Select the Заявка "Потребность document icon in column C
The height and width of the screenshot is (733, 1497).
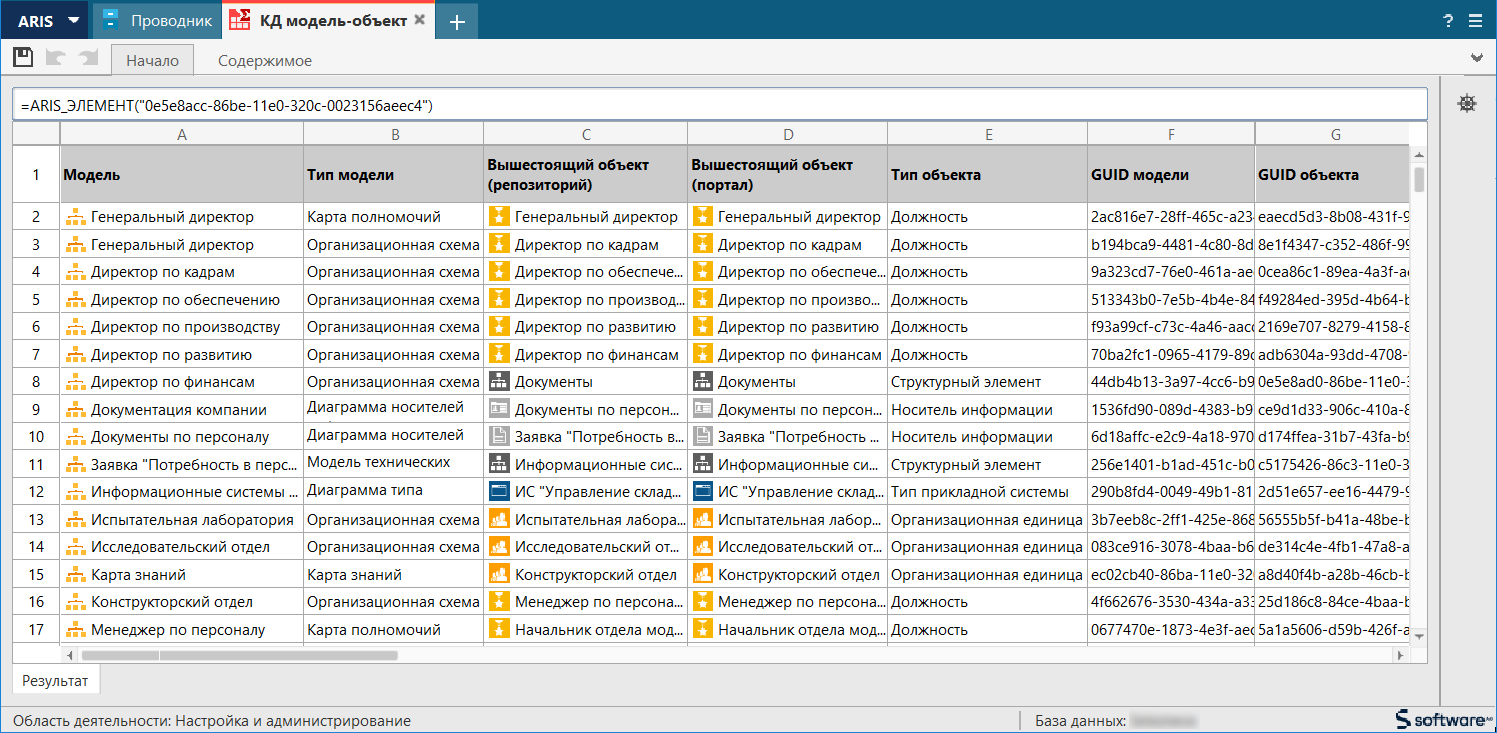[498, 437]
